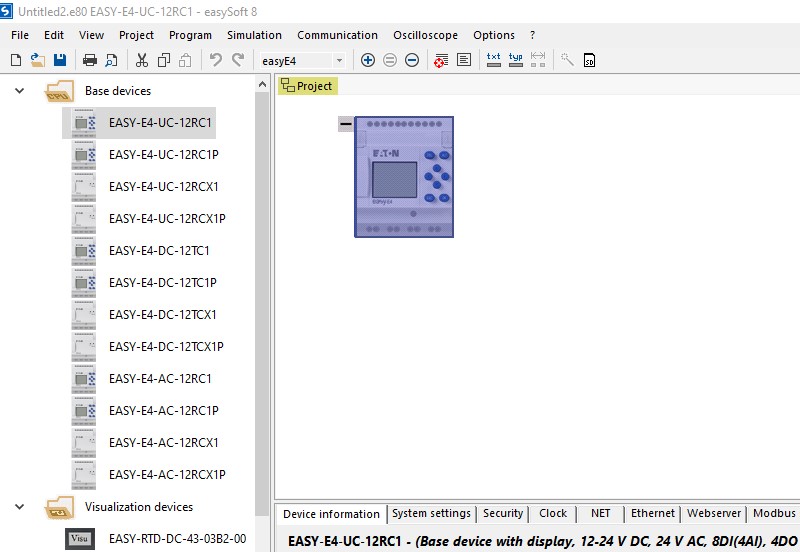Open the easyE4 device family dropdown
This screenshot has width=800, height=552.
339,61
